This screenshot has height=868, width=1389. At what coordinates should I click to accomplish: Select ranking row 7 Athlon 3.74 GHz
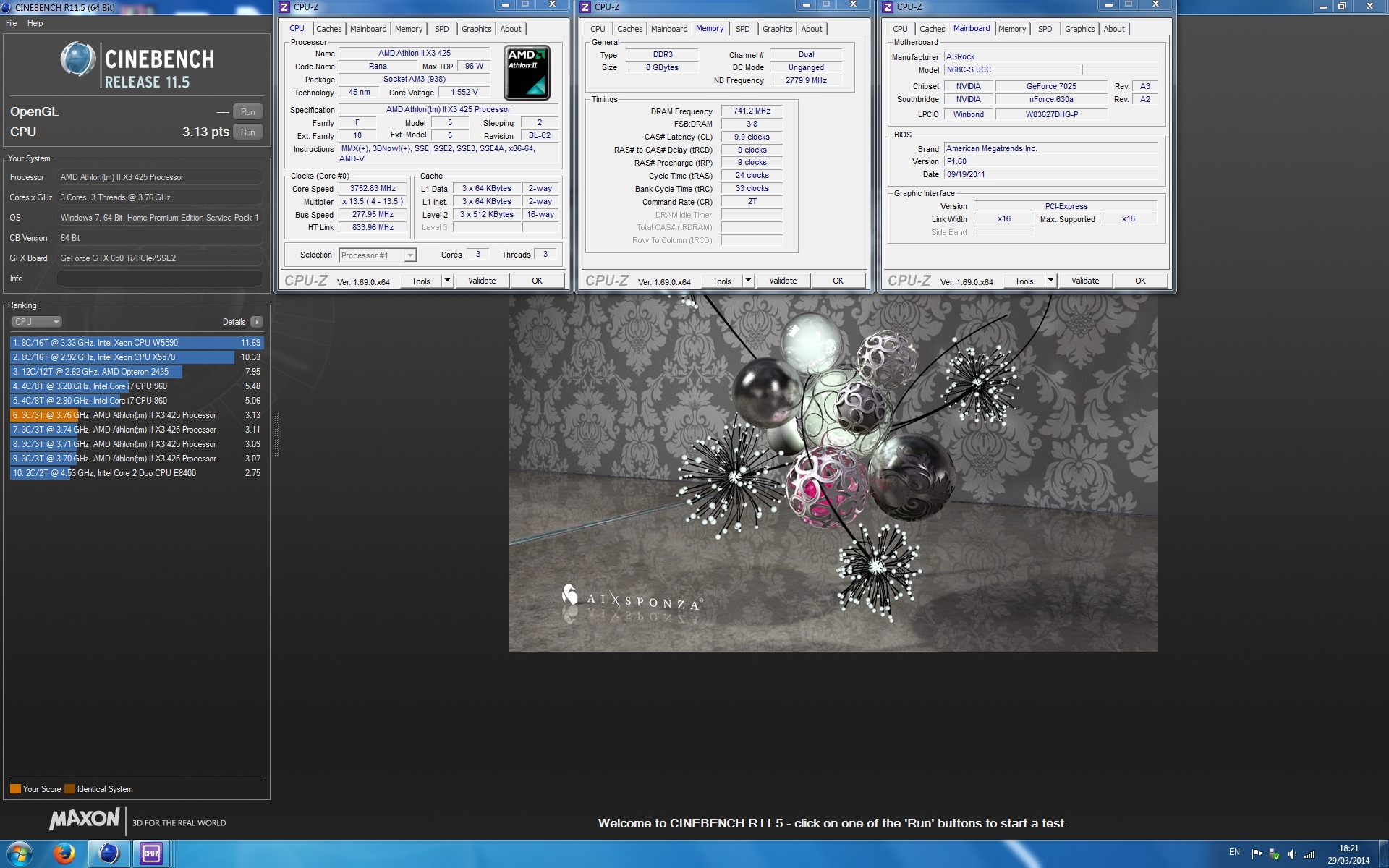(136, 430)
